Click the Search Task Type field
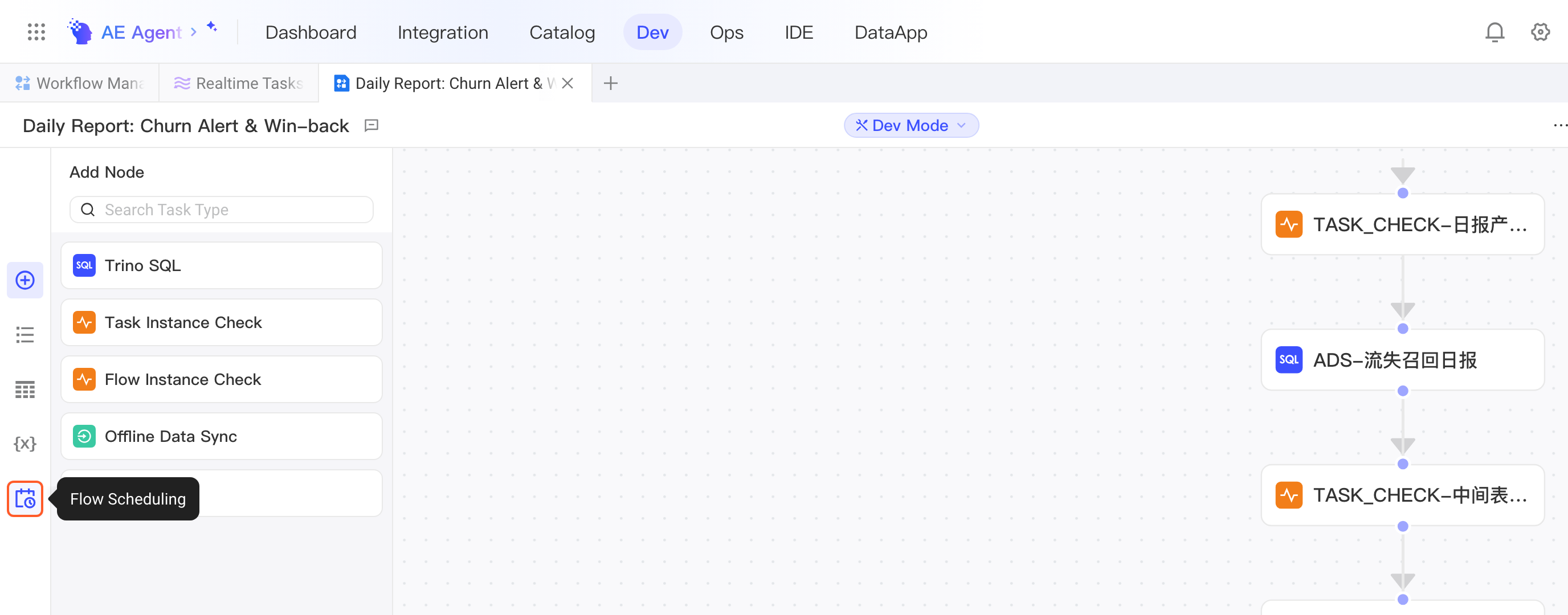1568x615 pixels. (221, 210)
